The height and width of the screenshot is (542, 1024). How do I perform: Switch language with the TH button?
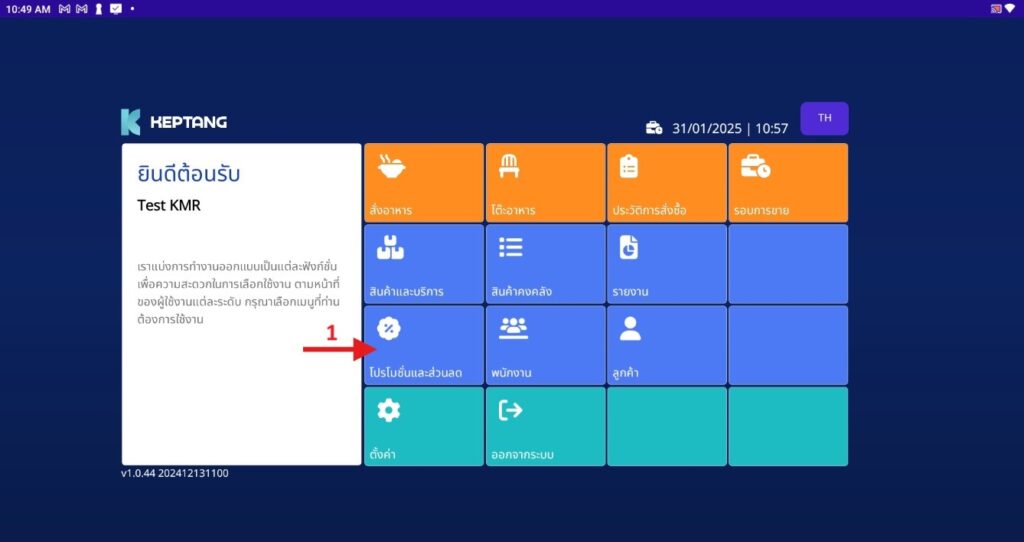(824, 118)
